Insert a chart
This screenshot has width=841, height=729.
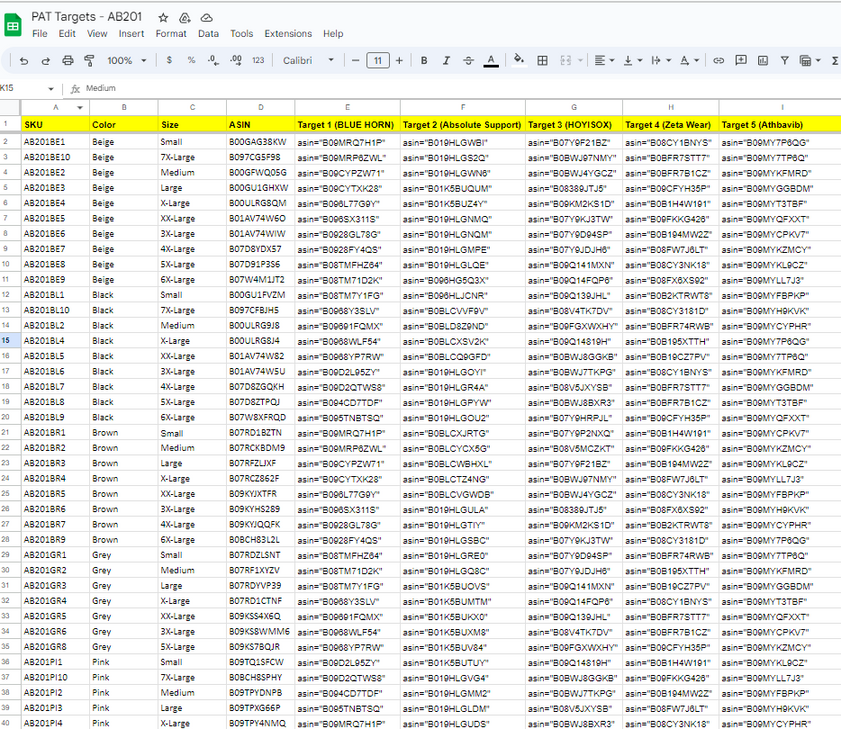click(763, 61)
